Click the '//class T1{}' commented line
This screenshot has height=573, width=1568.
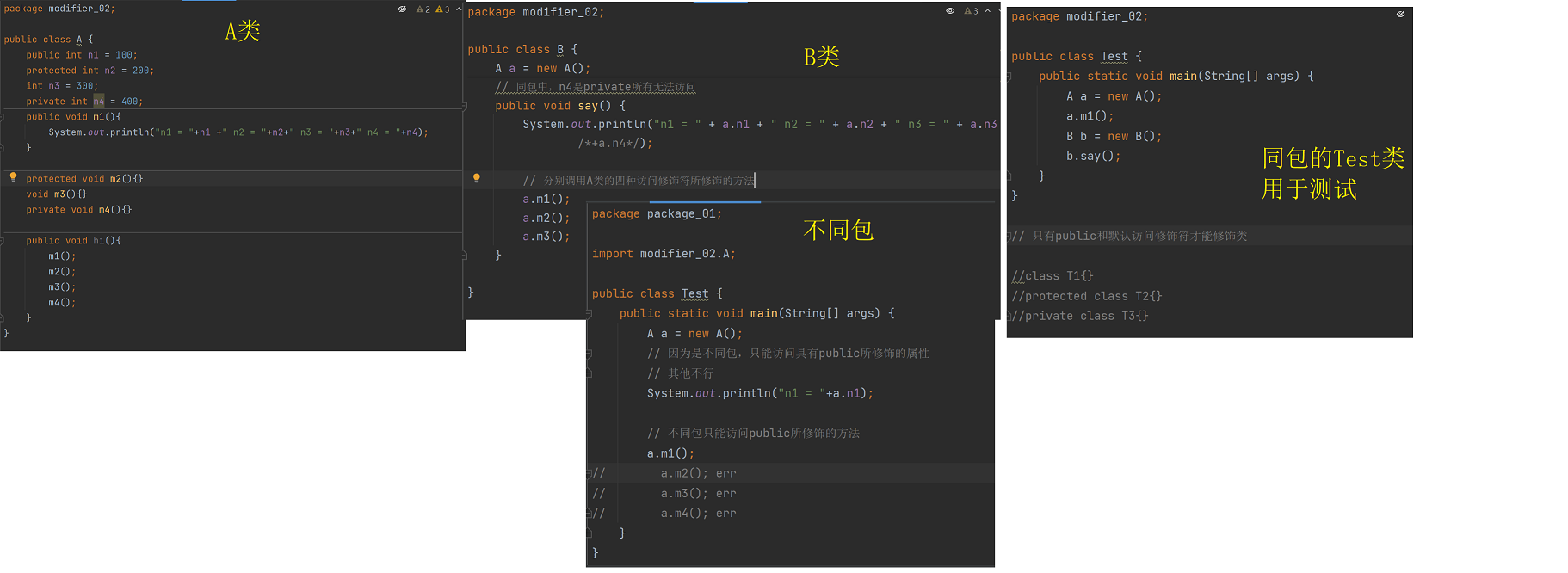coord(1053,276)
